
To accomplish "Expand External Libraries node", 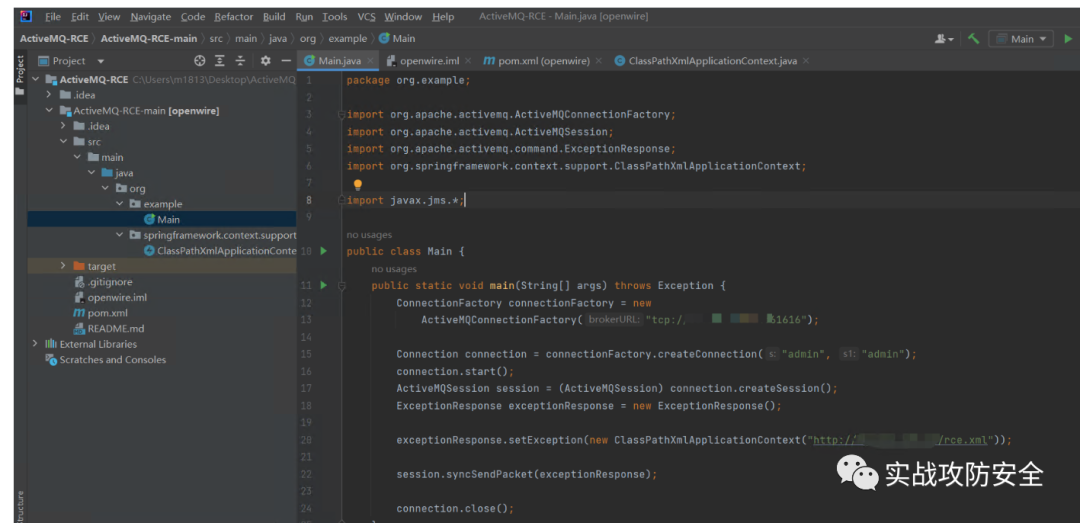I will 35,344.
